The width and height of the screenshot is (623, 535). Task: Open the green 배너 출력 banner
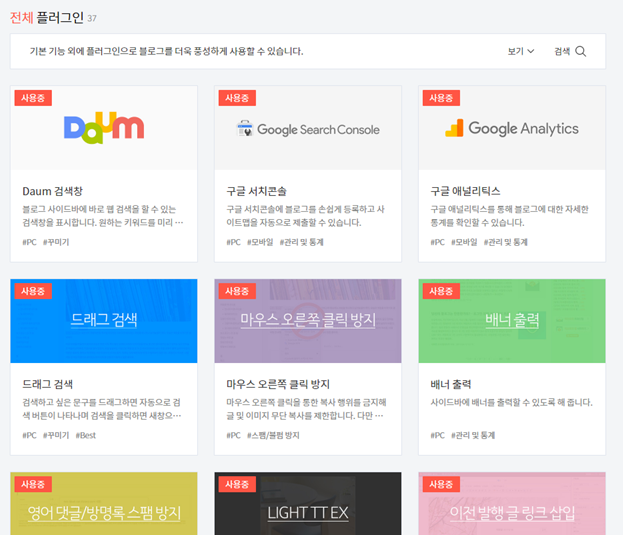click(x=512, y=321)
